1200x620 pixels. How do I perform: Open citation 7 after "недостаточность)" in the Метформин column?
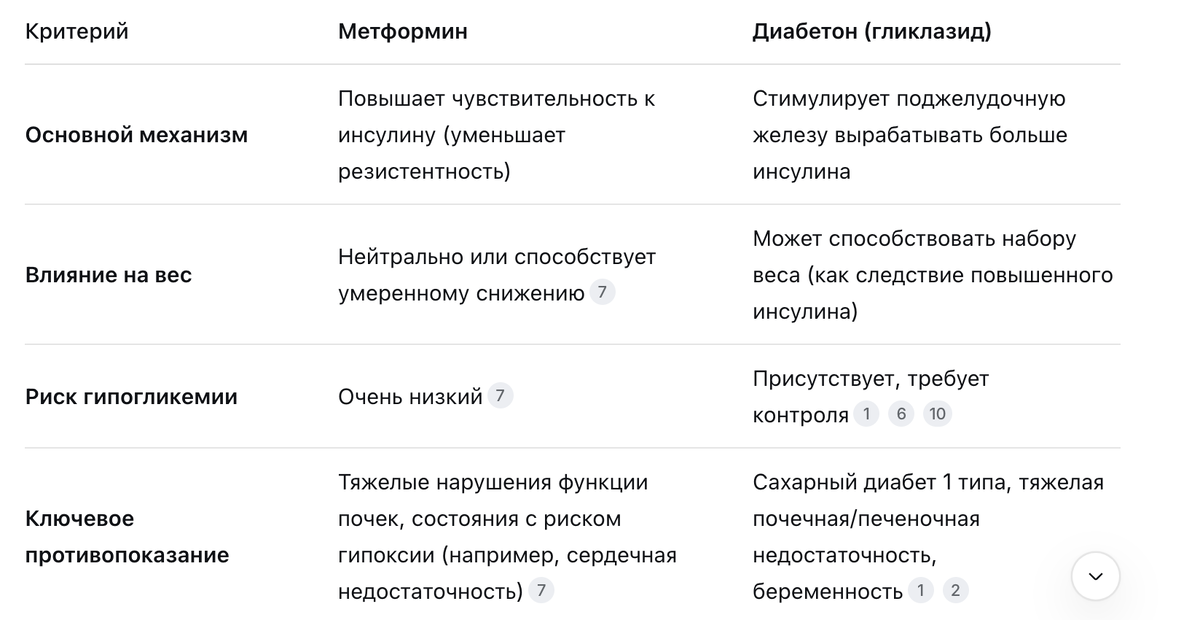coord(541,590)
